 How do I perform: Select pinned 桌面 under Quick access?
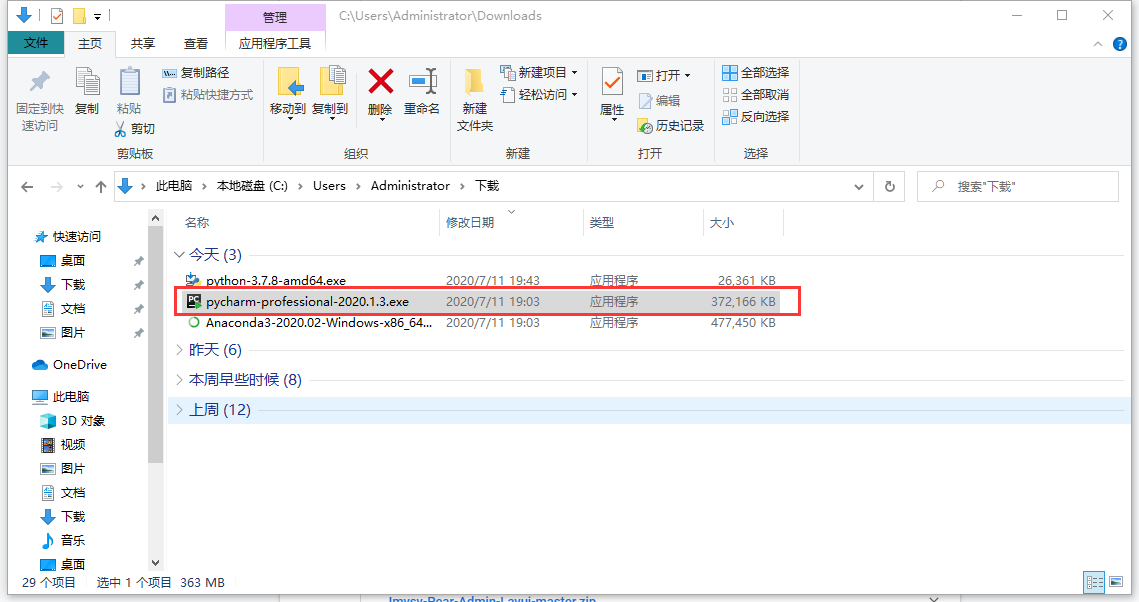(x=73, y=261)
